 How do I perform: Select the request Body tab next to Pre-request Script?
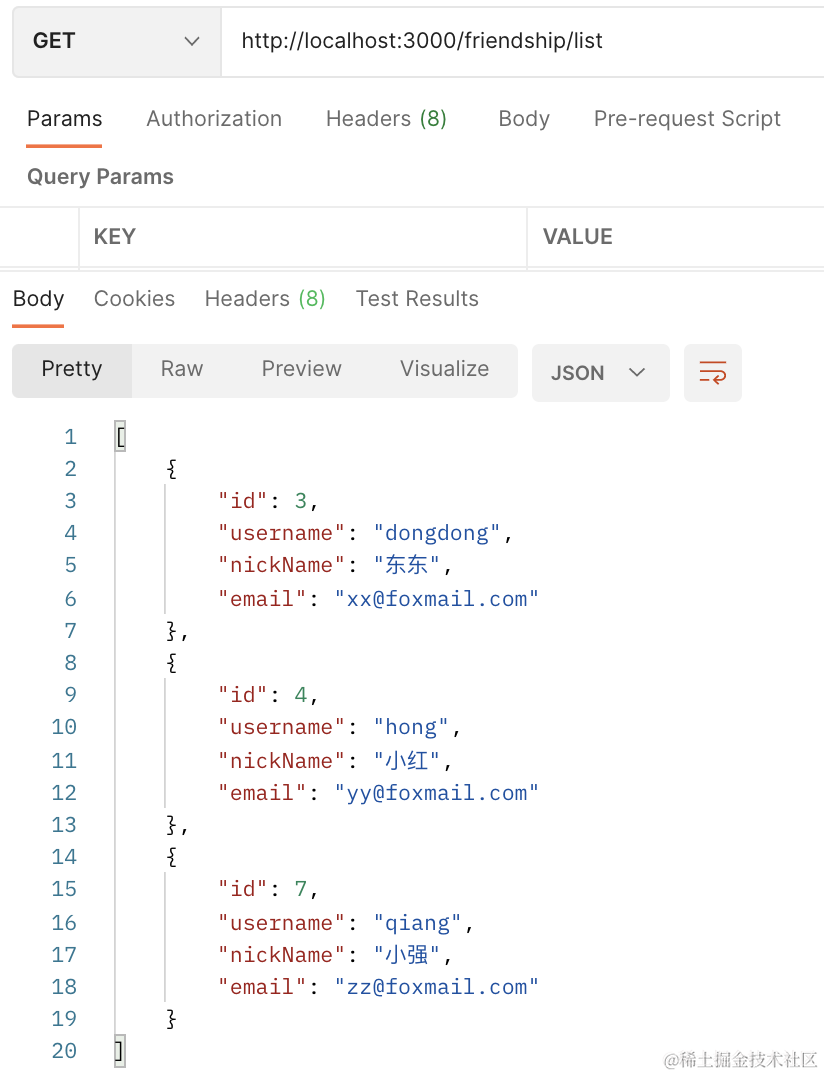click(x=524, y=119)
